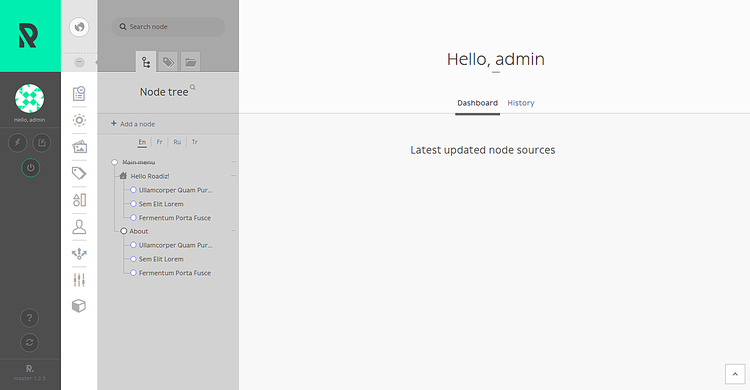Collapse the About row's minus handle
Image resolution: width=750 pixels, height=390 pixels.
[233, 231]
